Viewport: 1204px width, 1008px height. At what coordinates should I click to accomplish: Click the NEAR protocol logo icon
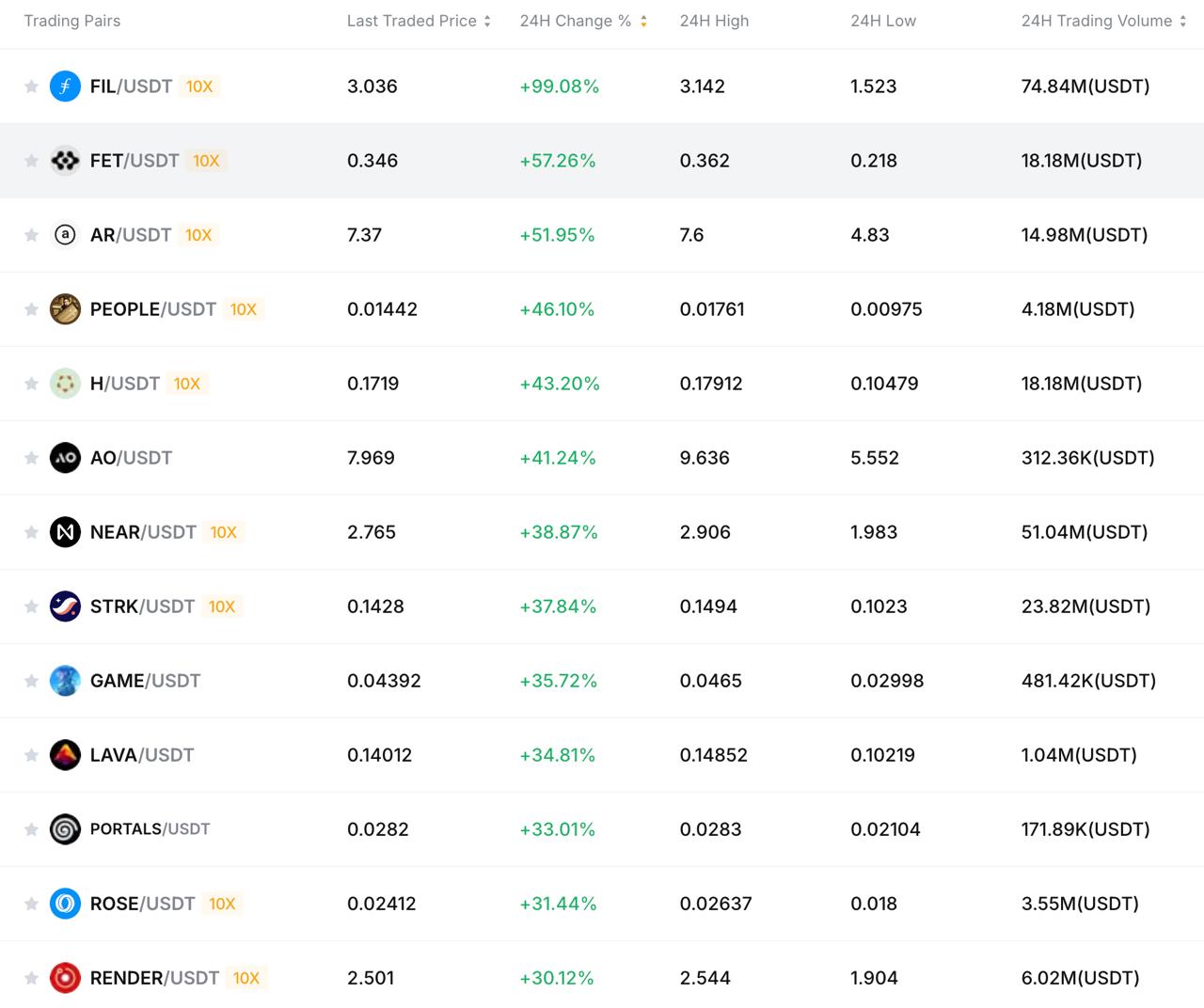click(x=65, y=532)
